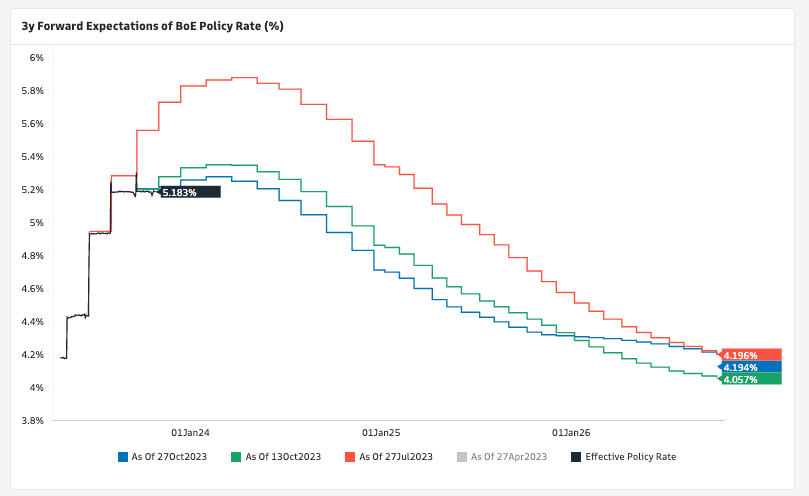809x496 pixels.
Task: Click the 01Jan24 x-axis date label
Action: pos(190,433)
